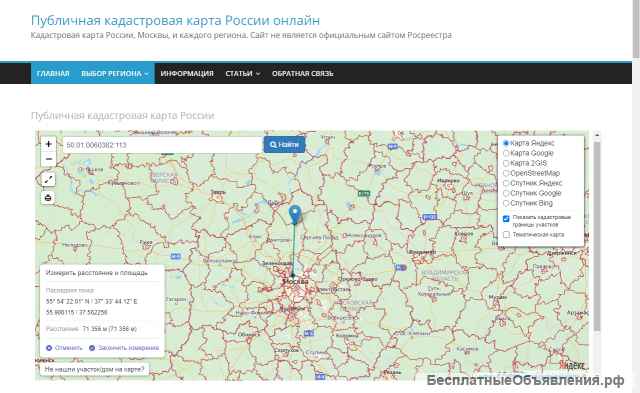Select the OpenStreetMap radio option
Screen dimensions: 640x393
click(x=506, y=173)
